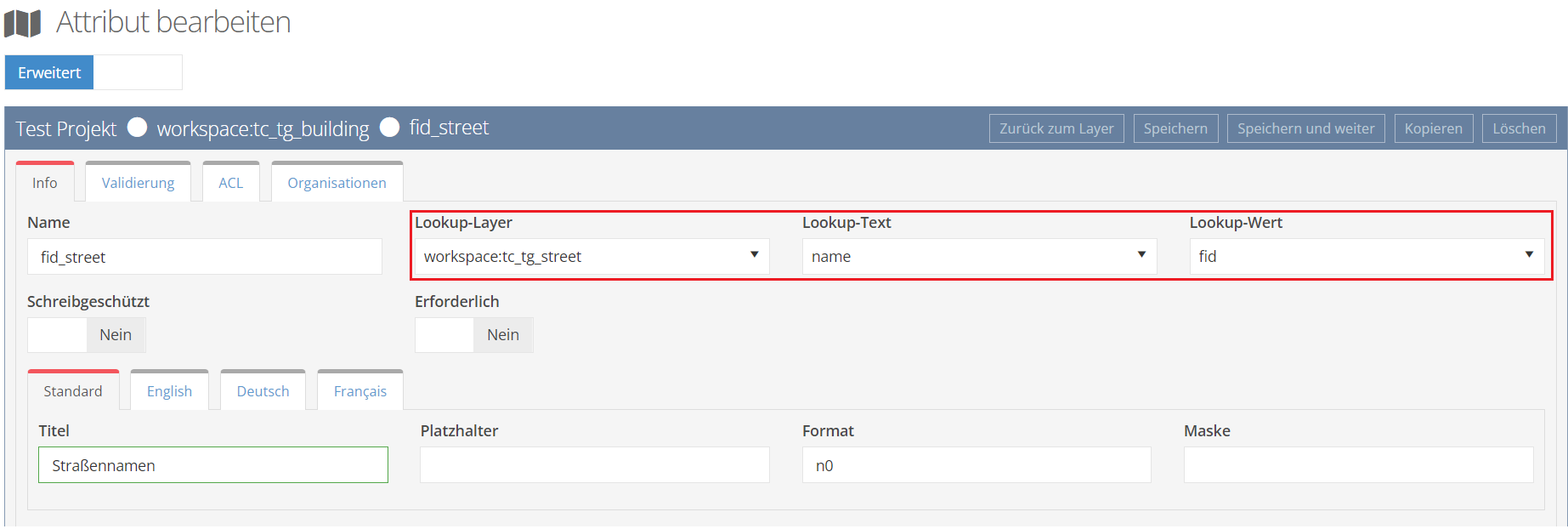Switch to the Validierung tab

138,183
